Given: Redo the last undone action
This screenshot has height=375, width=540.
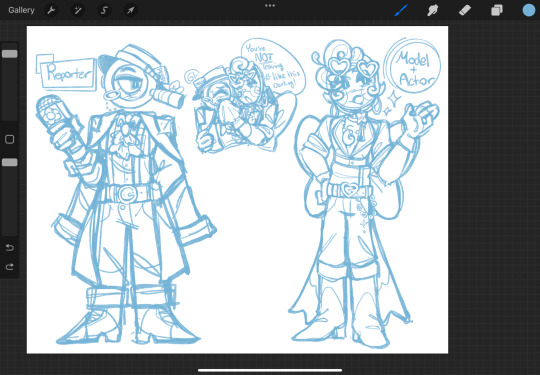Looking at the screenshot, I should coord(10,267).
